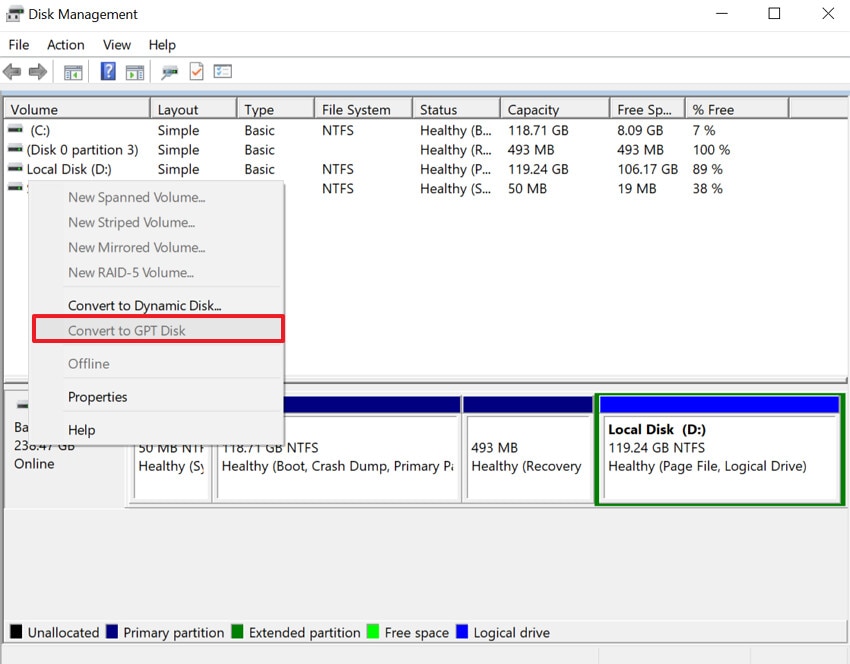
Task: Click the grayed New Spanned Volume entry
Action: point(136,197)
